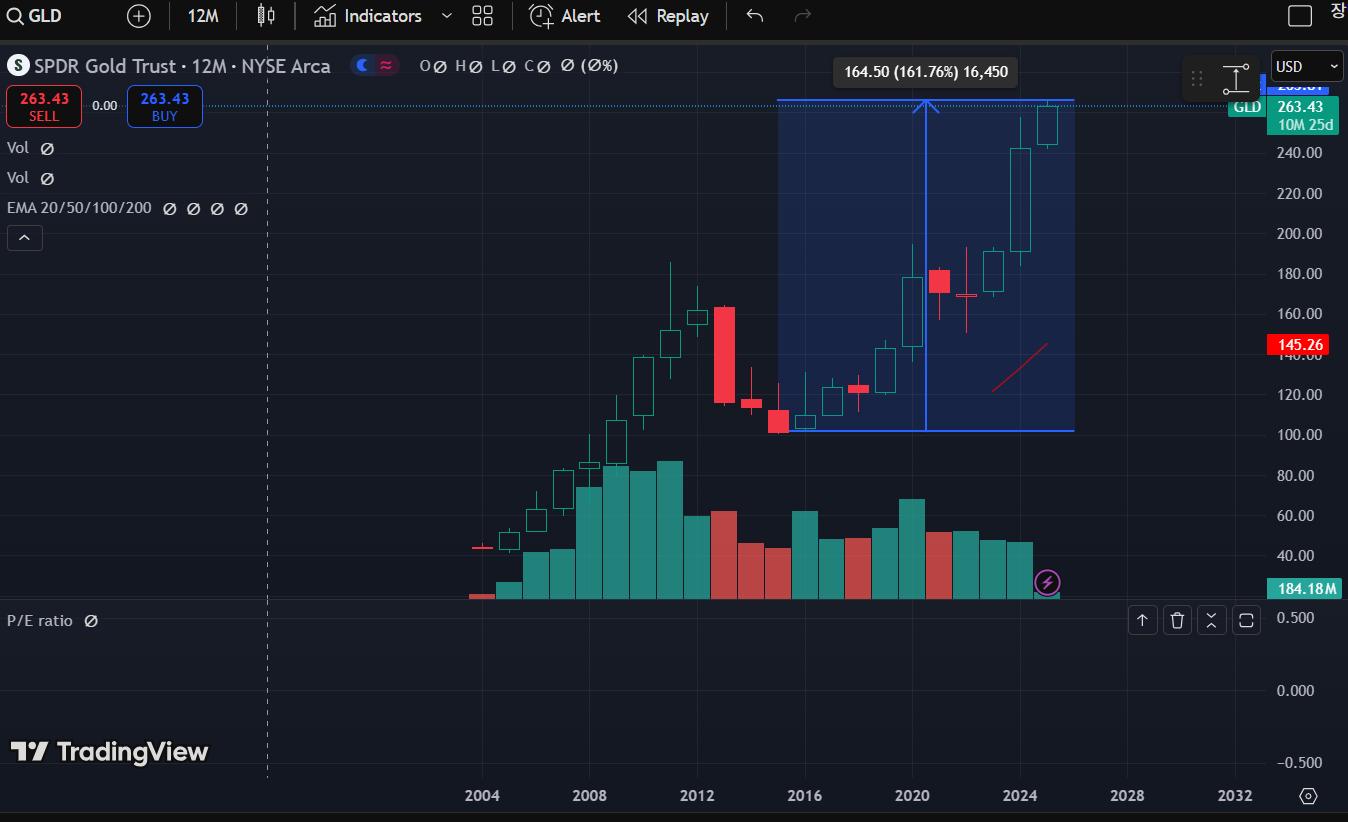The width and height of the screenshot is (1348, 822).
Task: Open the Indicators dialog
Action: click(368, 16)
